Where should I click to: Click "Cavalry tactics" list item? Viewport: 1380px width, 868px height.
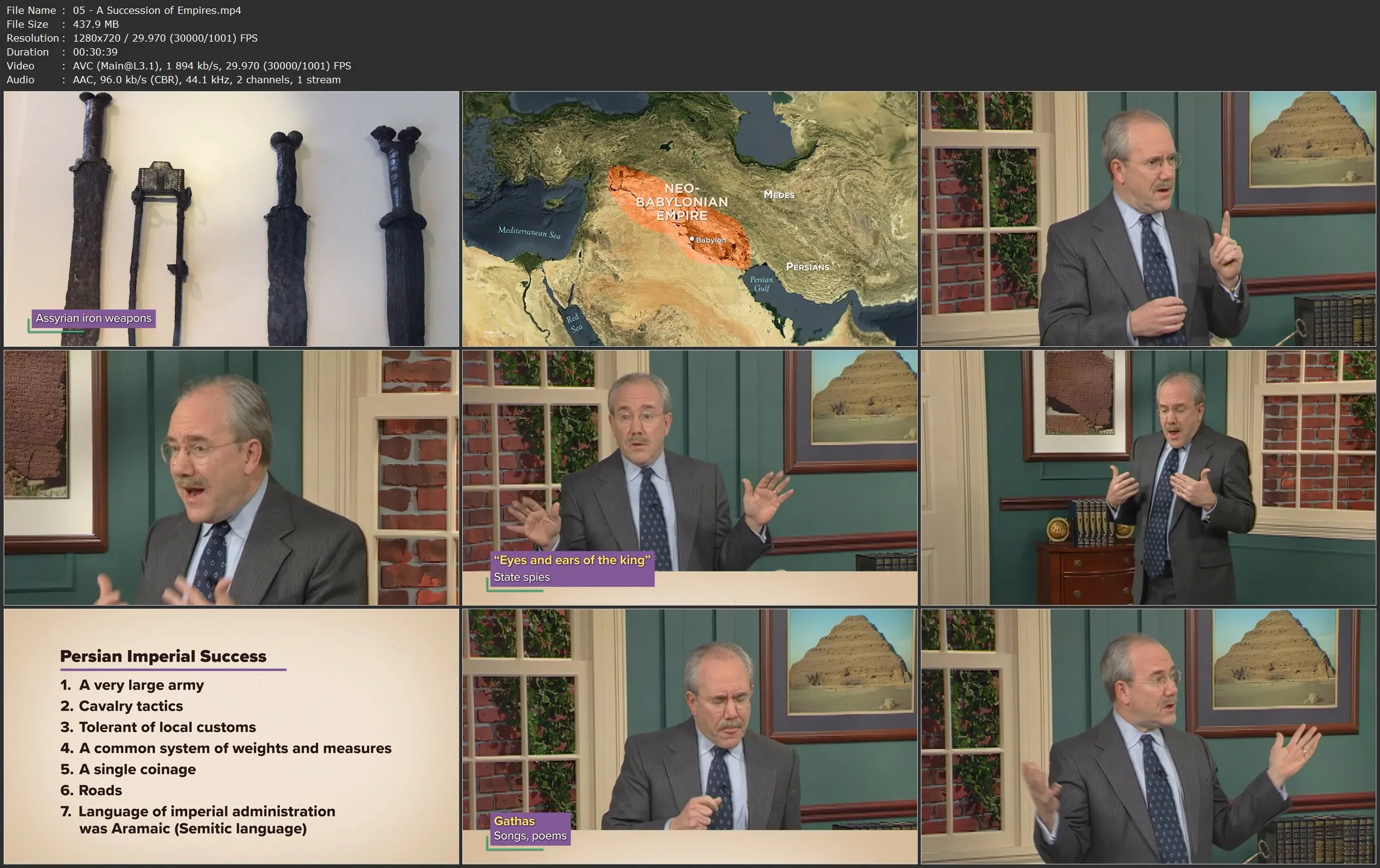point(130,706)
